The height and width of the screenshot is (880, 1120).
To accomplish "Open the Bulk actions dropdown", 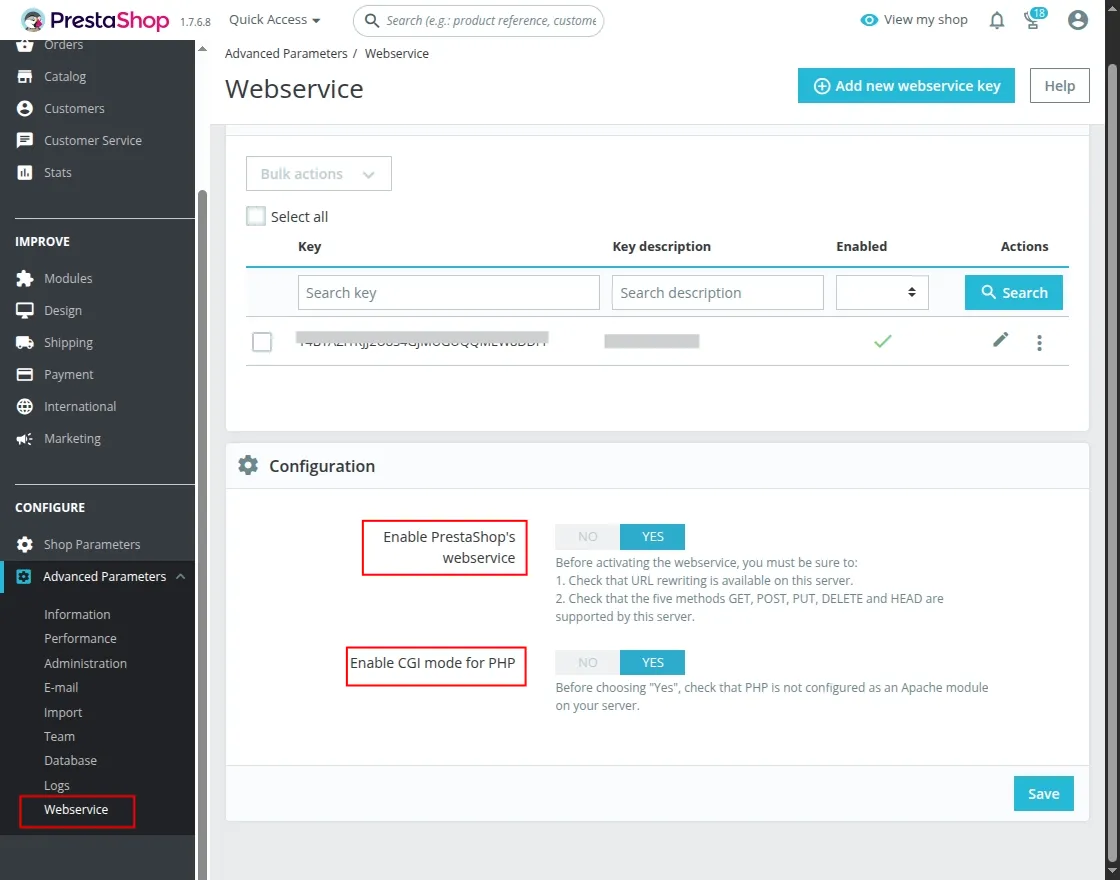I will pos(318,173).
